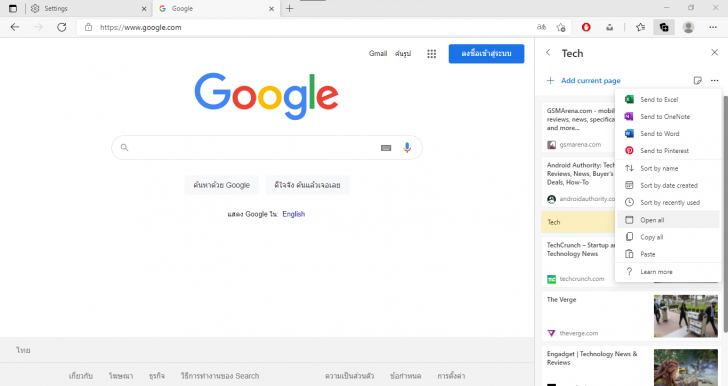
Task: Start voice search with microphone icon
Action: (x=407, y=148)
